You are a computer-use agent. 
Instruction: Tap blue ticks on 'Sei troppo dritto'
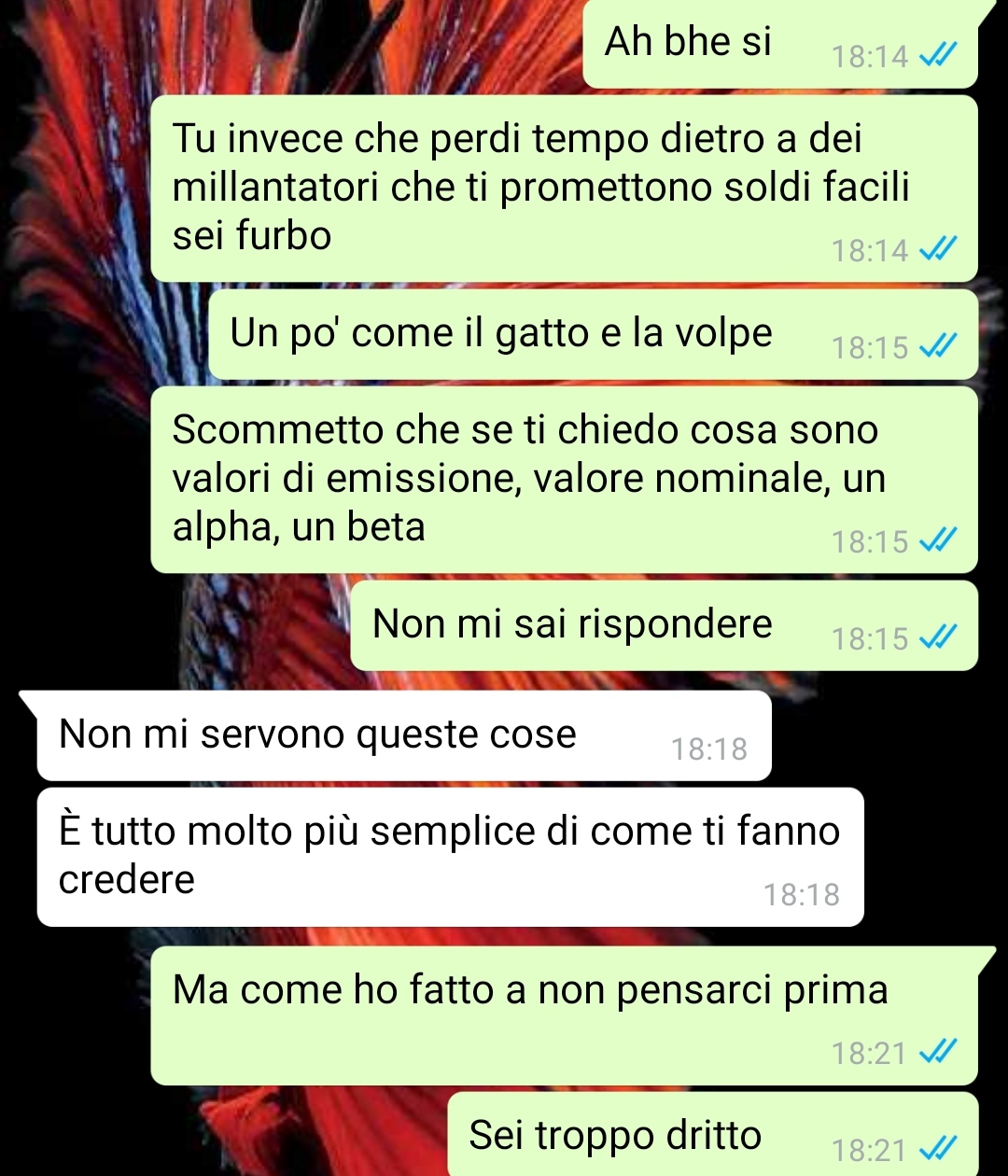pyautogui.click(x=937, y=1150)
